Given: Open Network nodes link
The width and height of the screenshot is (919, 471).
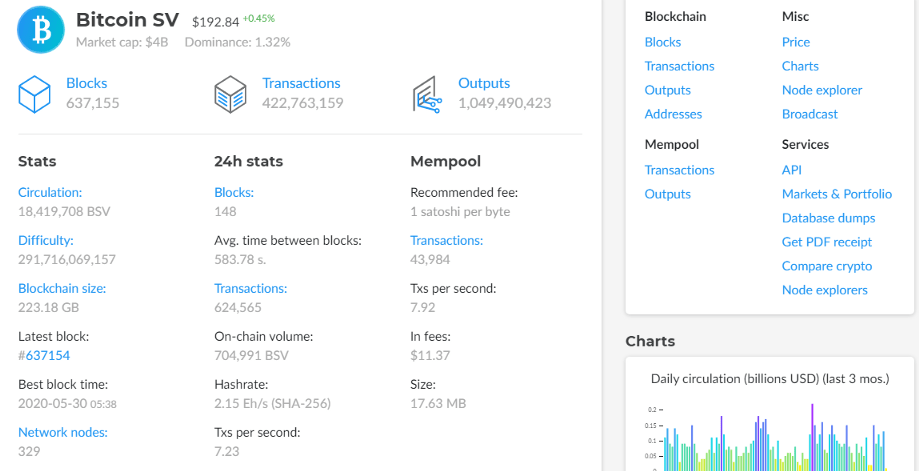Looking at the screenshot, I should coord(63,432).
